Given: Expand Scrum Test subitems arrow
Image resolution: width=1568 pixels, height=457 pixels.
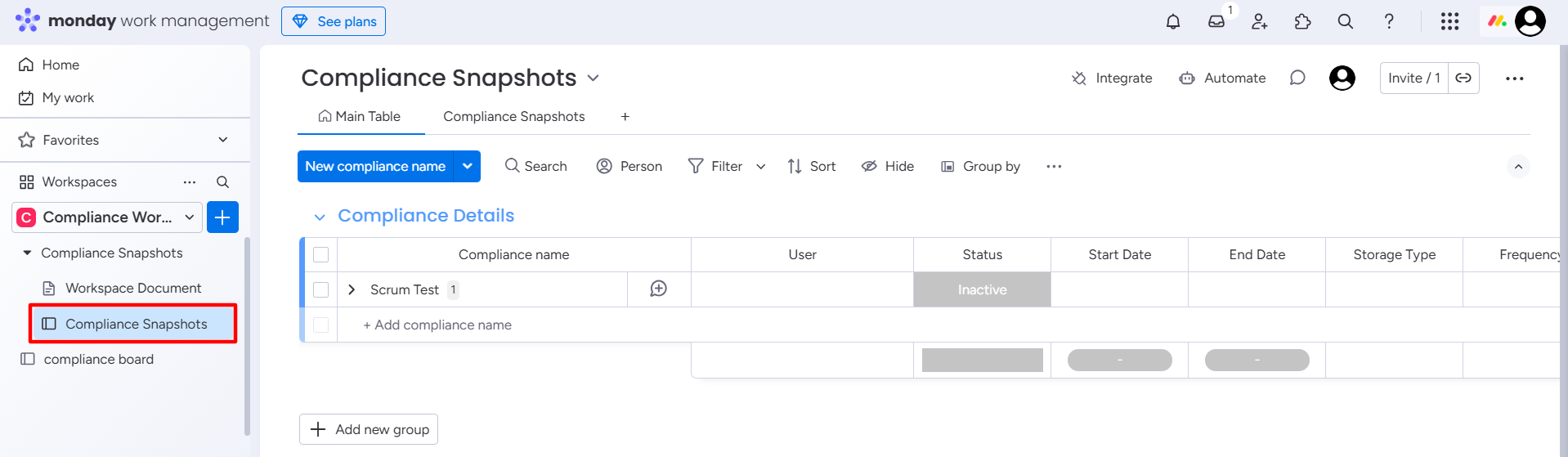Looking at the screenshot, I should click(x=352, y=289).
